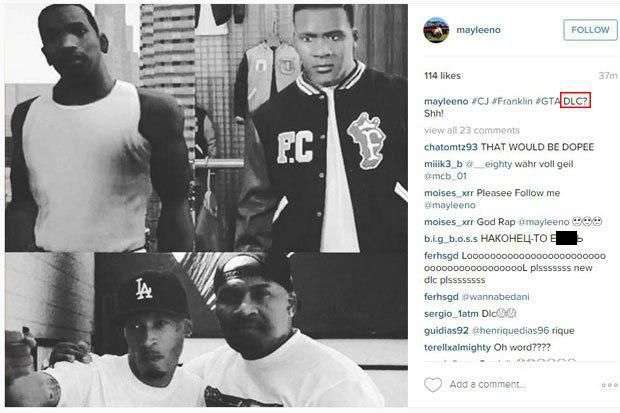The height and width of the screenshot is (413, 620).
Task: Visit the @mcb_01 mention
Action: (x=445, y=176)
